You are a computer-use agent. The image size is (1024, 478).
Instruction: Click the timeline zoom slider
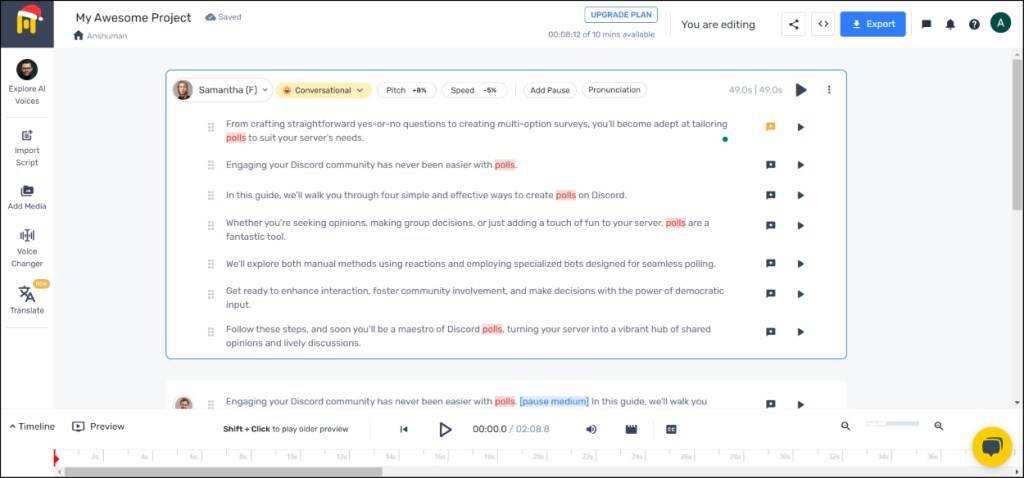point(892,425)
